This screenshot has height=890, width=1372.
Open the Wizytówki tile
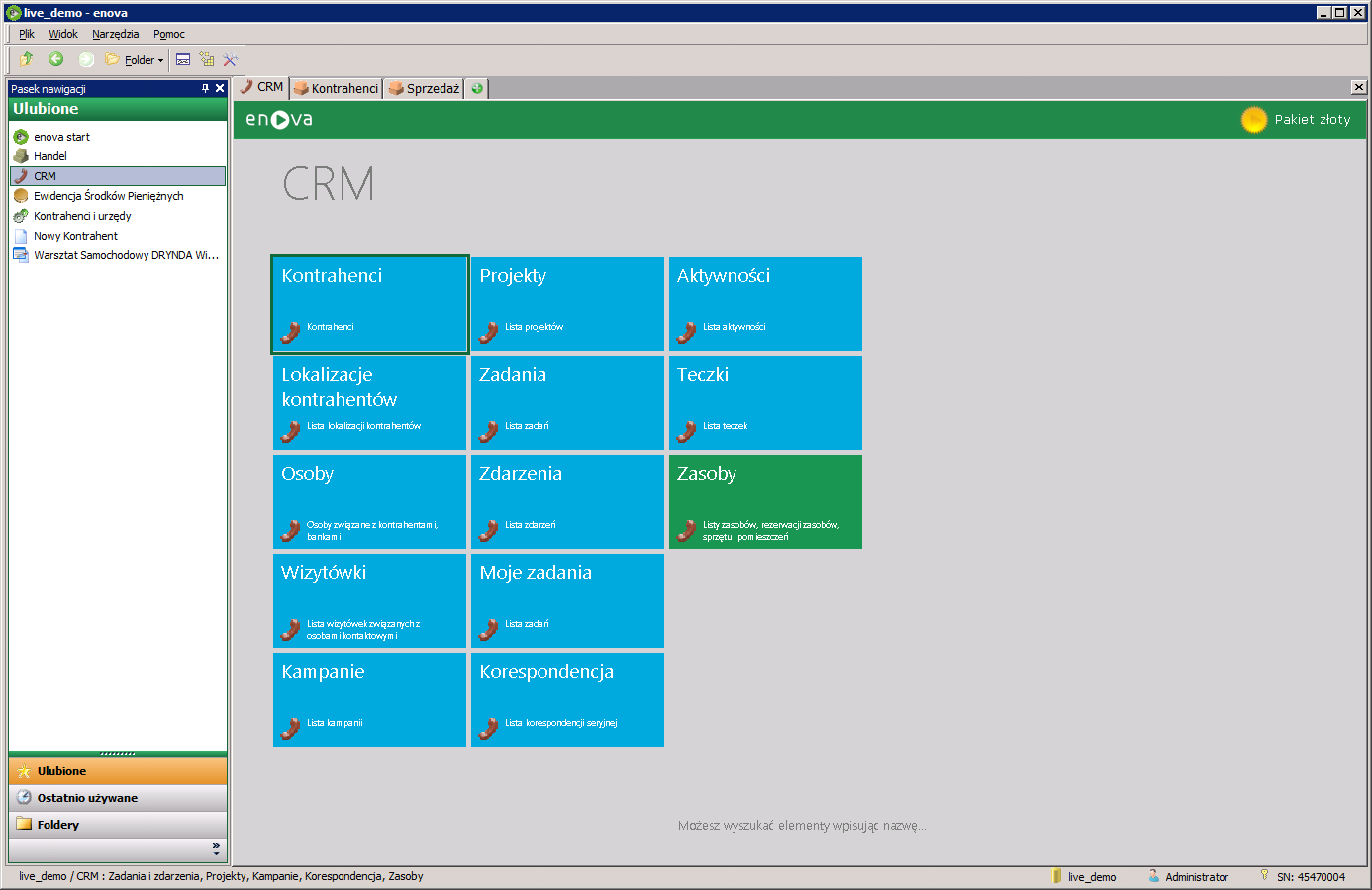[x=369, y=601]
